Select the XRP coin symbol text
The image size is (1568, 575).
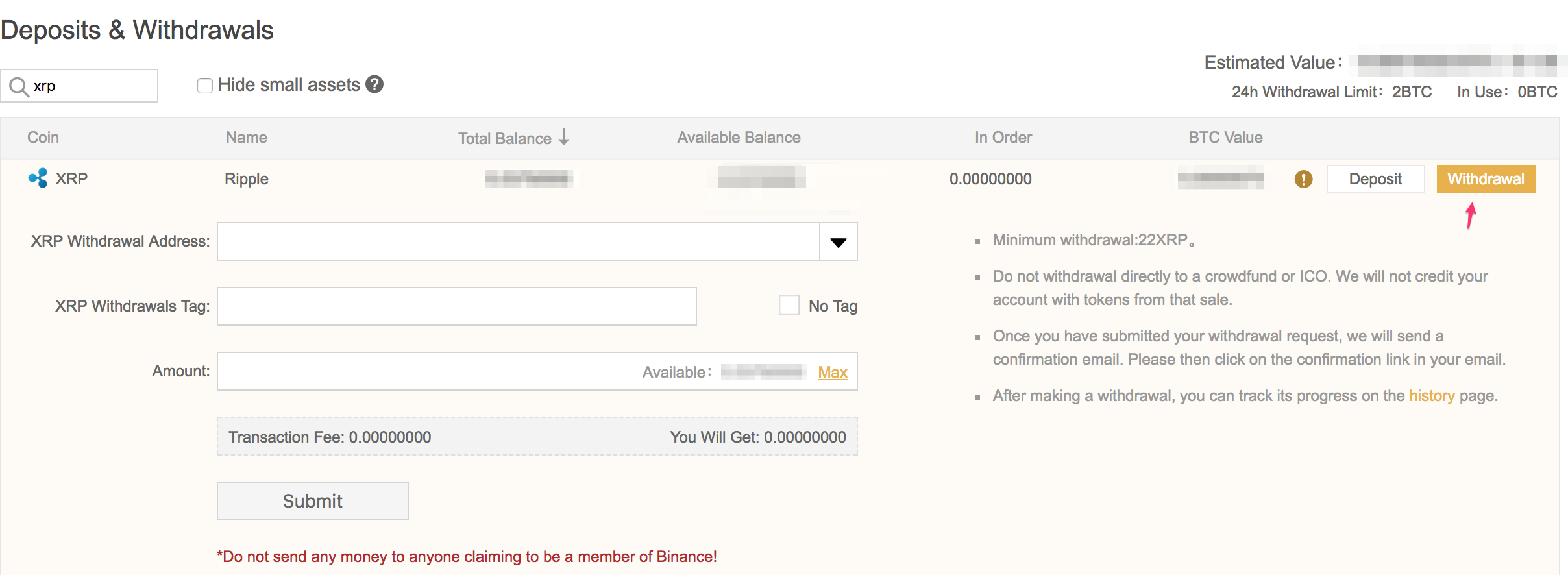pyautogui.click(x=71, y=179)
